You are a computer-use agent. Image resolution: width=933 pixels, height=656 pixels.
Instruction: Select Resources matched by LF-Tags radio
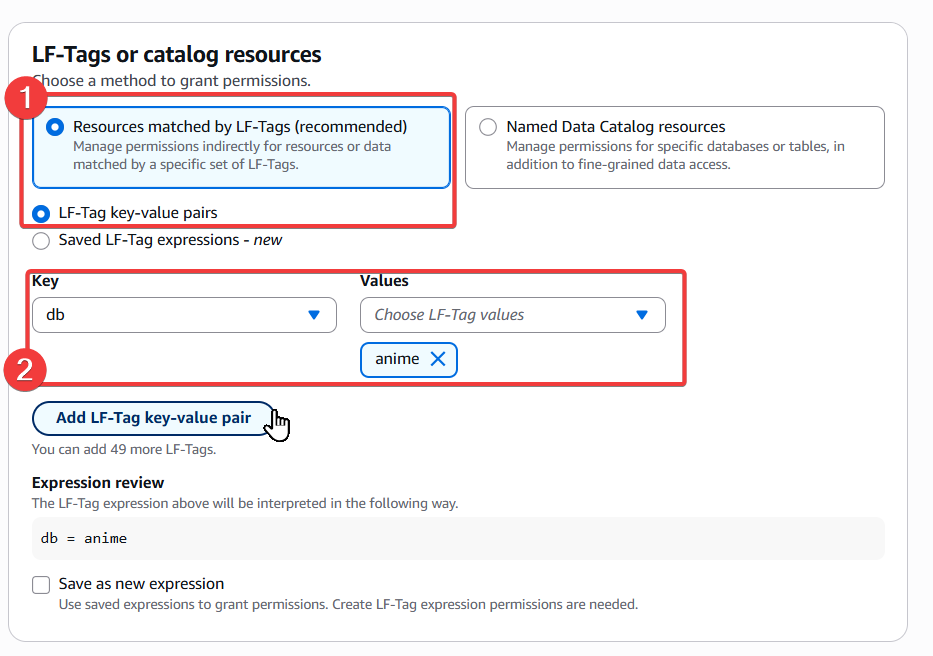point(55,127)
